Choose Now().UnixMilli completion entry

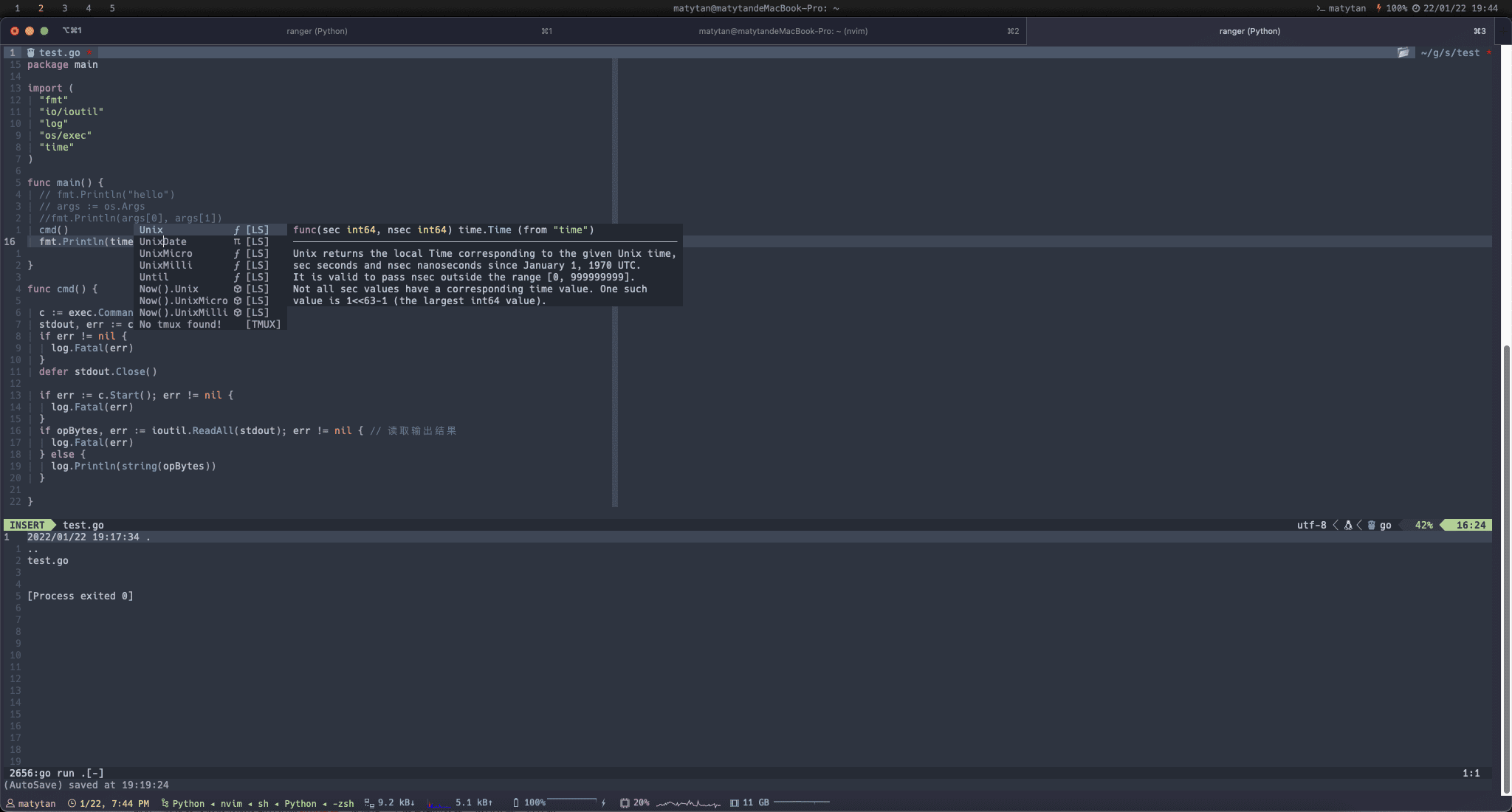(183, 312)
